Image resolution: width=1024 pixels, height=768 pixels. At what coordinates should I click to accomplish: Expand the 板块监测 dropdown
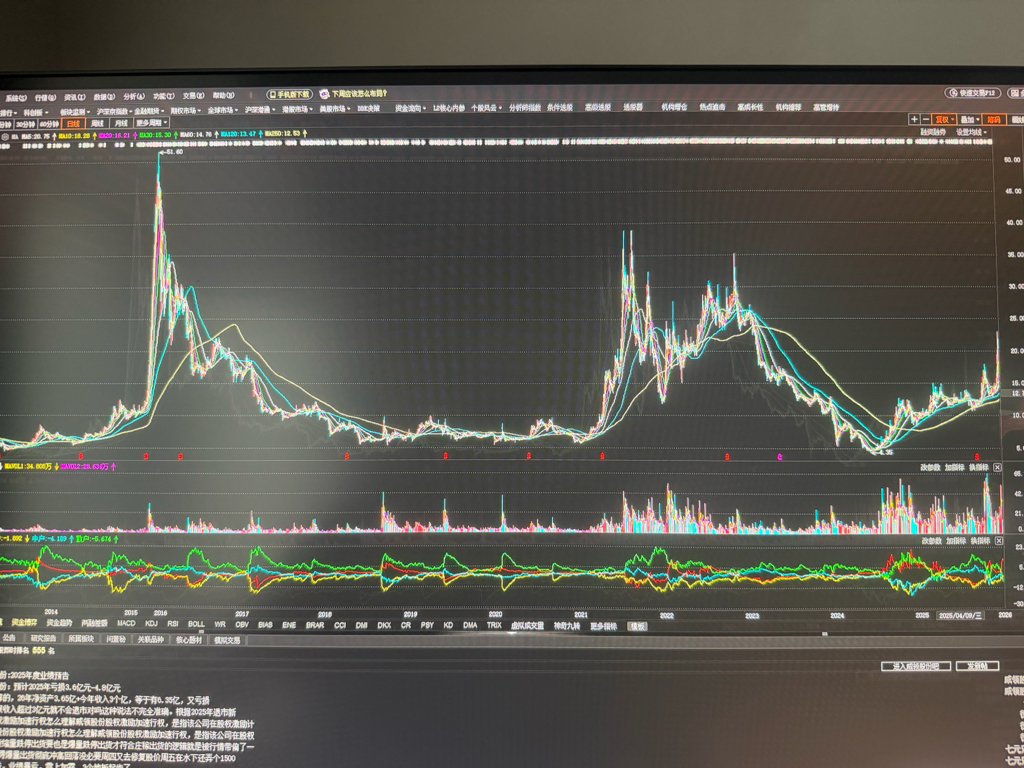[75, 112]
